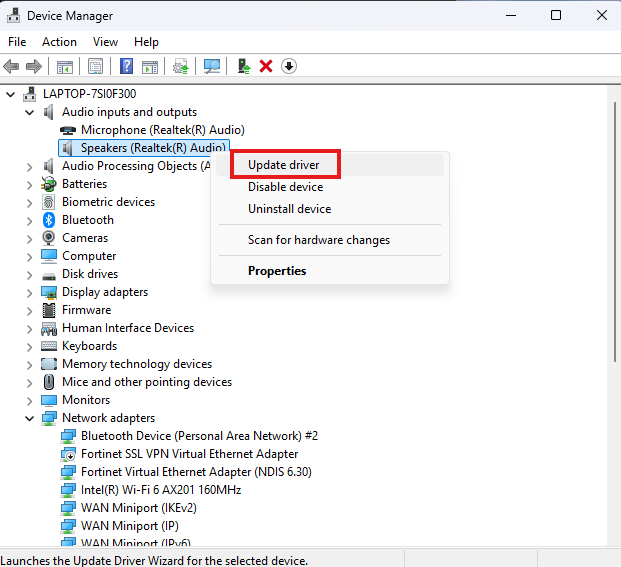
Task: Click the circled down-arrow Disable device icon
Action: coord(289,66)
